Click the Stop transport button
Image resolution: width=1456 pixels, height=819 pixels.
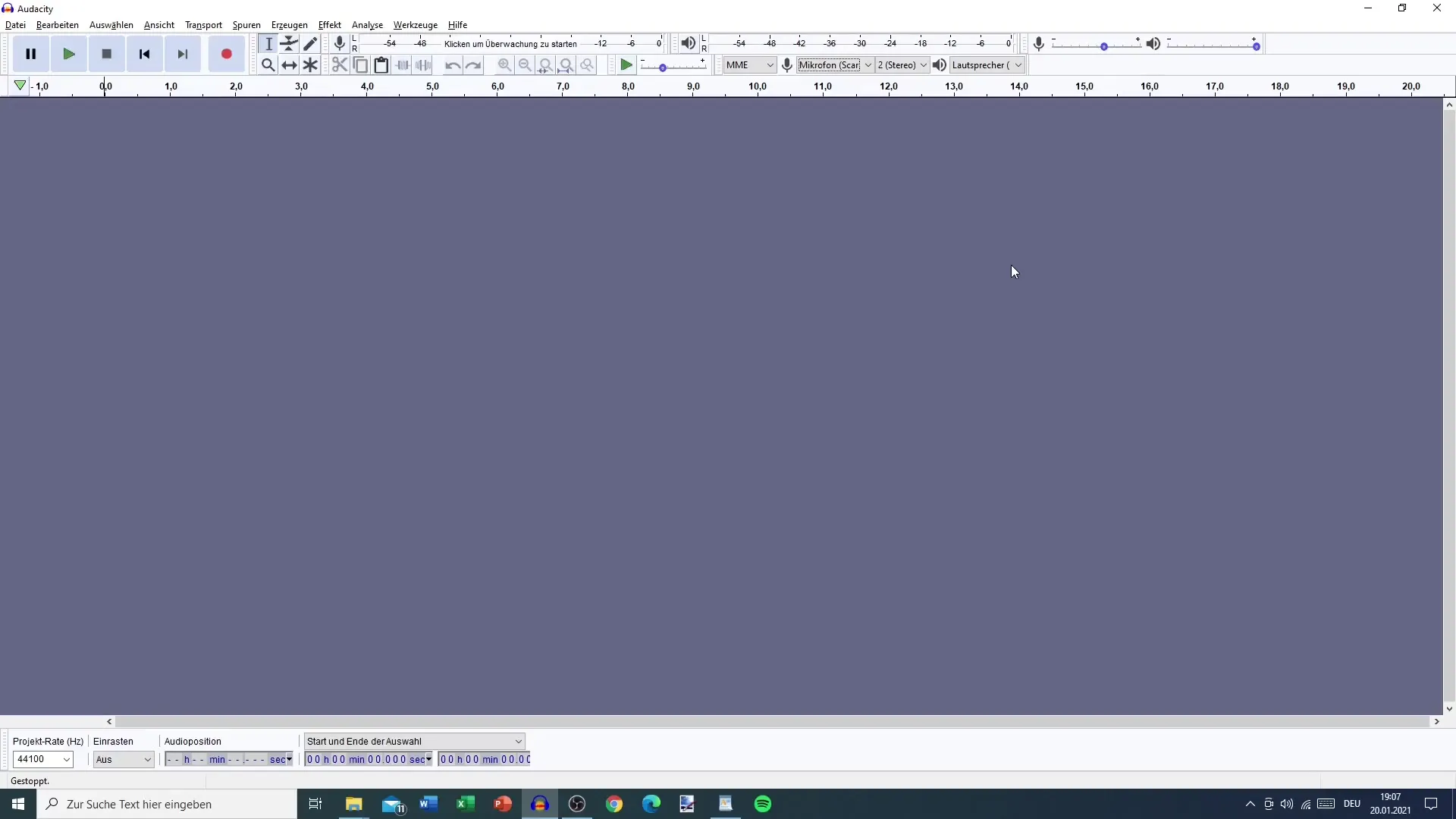[107, 54]
